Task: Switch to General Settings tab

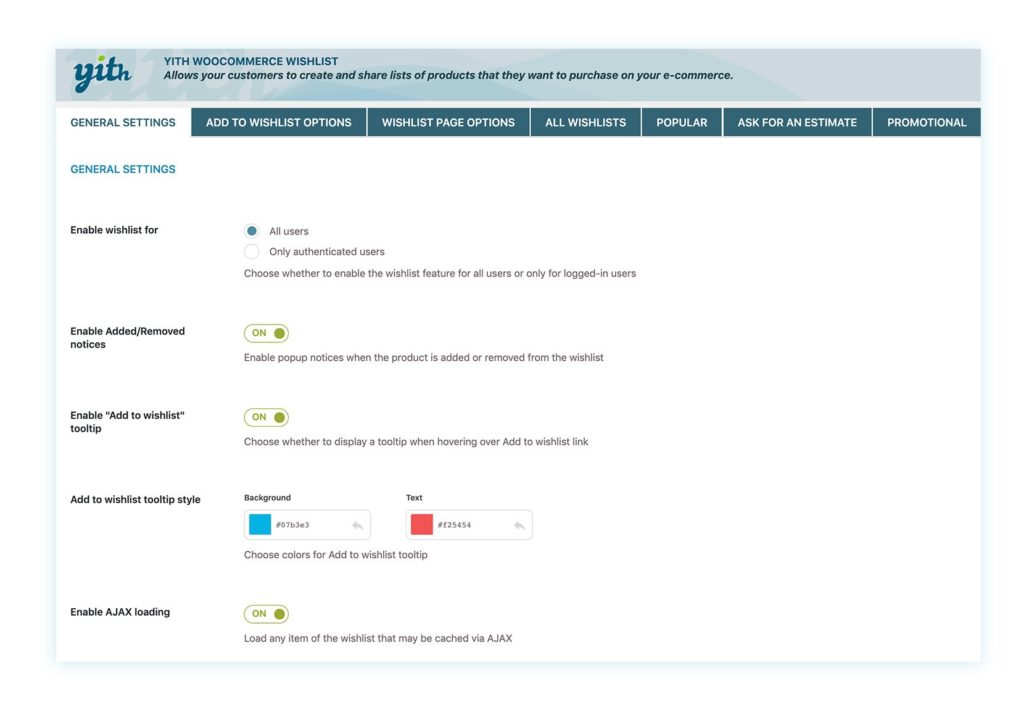Action: click(x=123, y=122)
